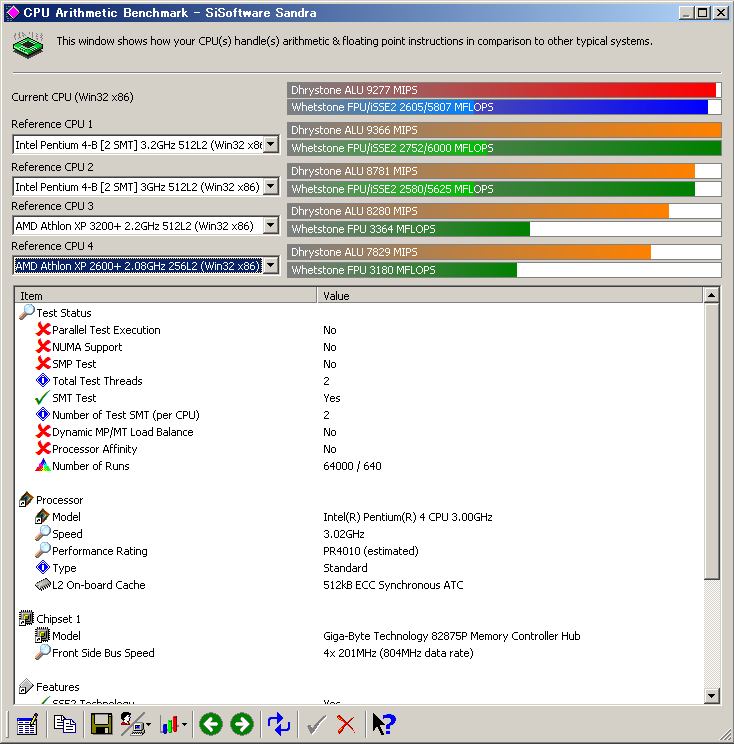734x744 pixels.
Task: Click the copy icon in bottom toolbar
Action: pos(65,724)
